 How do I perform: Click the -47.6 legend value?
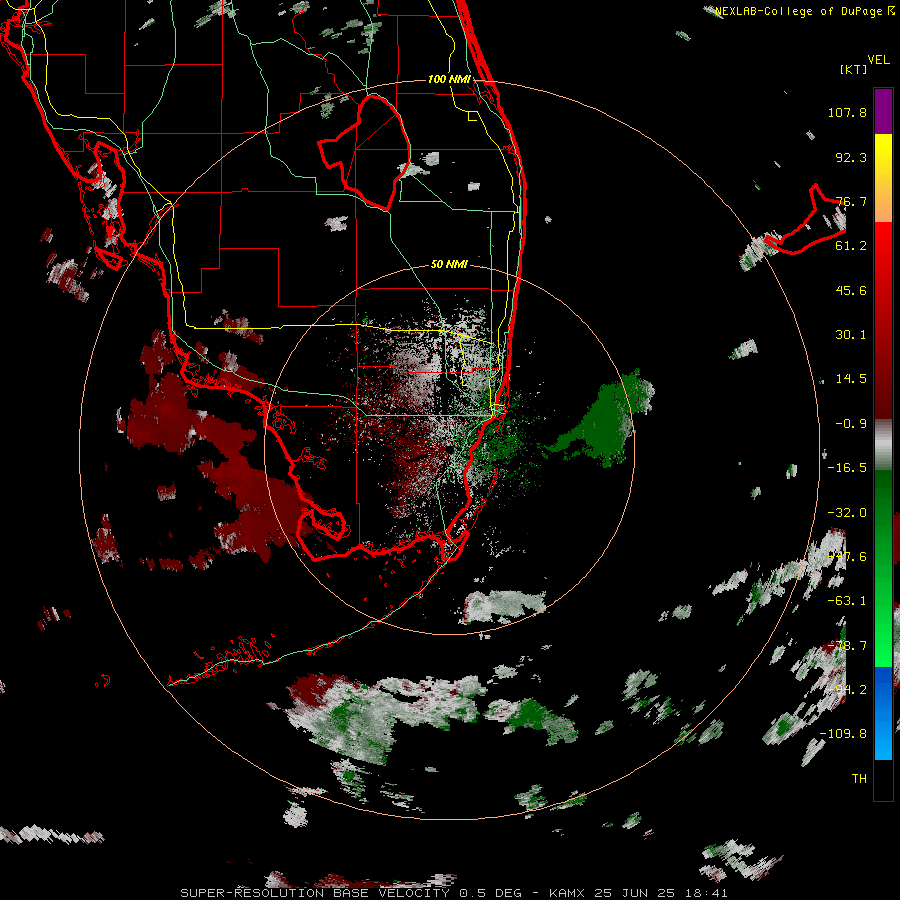click(847, 557)
